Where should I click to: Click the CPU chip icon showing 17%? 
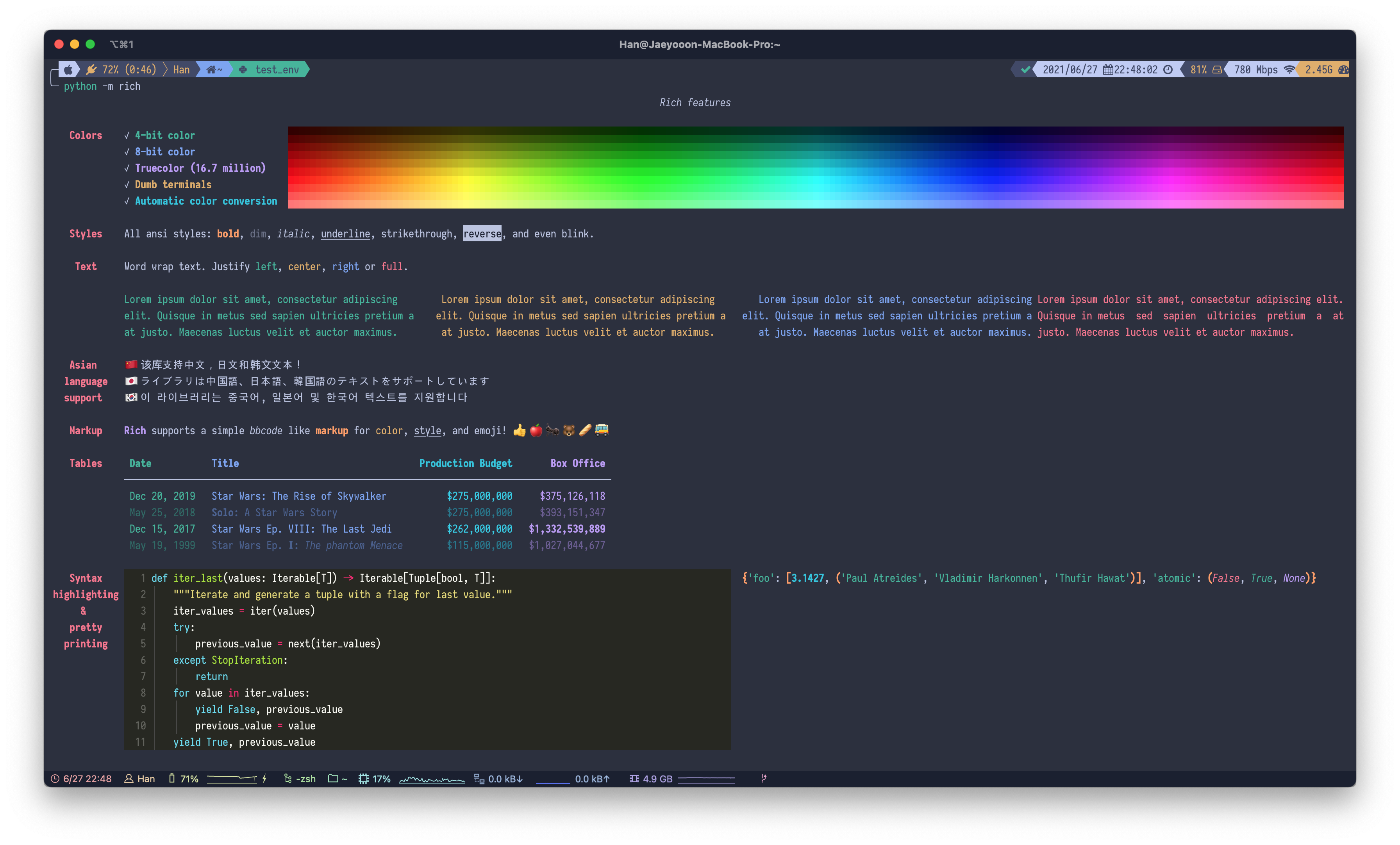[364, 779]
